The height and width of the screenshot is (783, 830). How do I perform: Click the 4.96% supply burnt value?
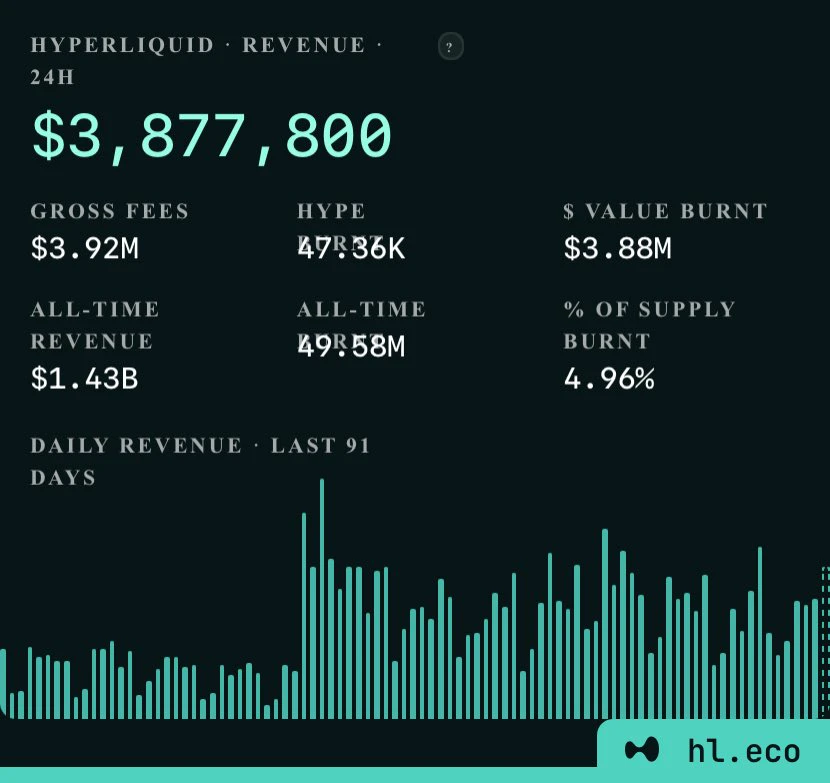click(x=609, y=379)
